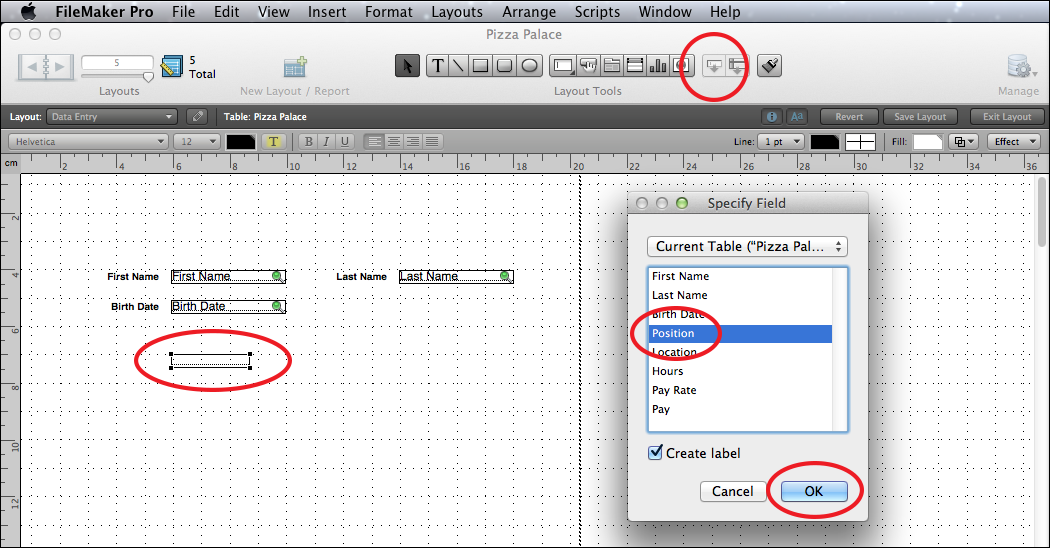Open the Current Table dropdown
1050x548 pixels.
[747, 247]
